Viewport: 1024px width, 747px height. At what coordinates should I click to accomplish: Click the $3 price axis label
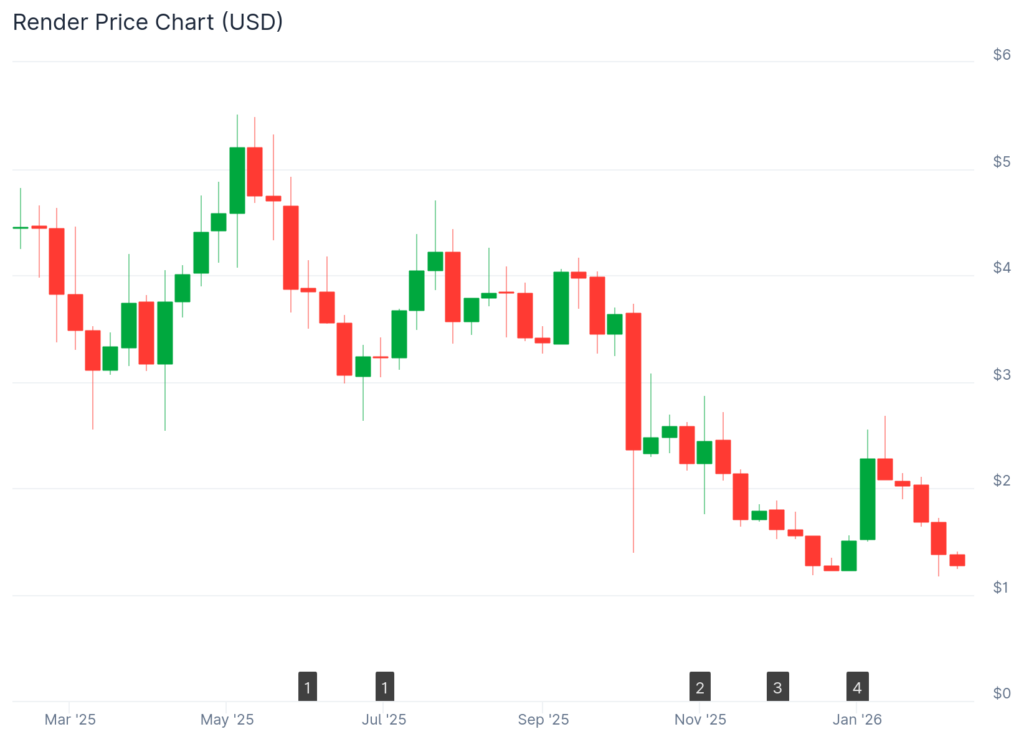click(1001, 374)
